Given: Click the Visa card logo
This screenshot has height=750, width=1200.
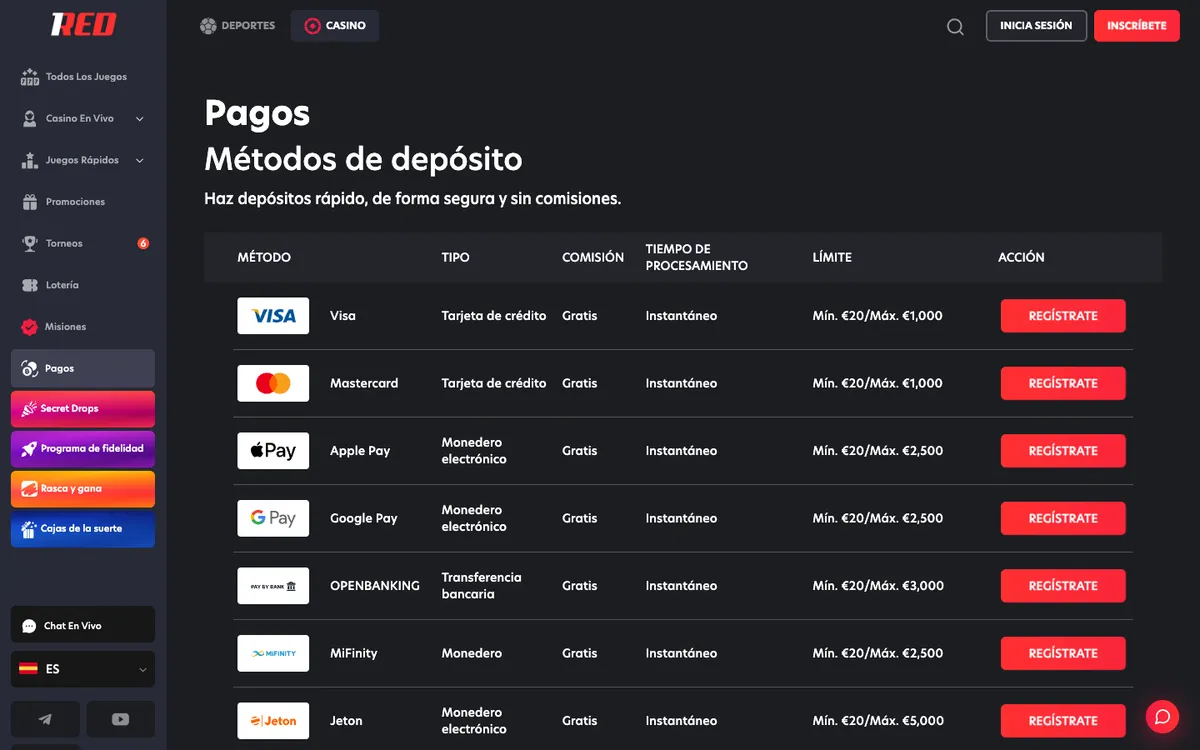Looking at the screenshot, I should tap(273, 316).
